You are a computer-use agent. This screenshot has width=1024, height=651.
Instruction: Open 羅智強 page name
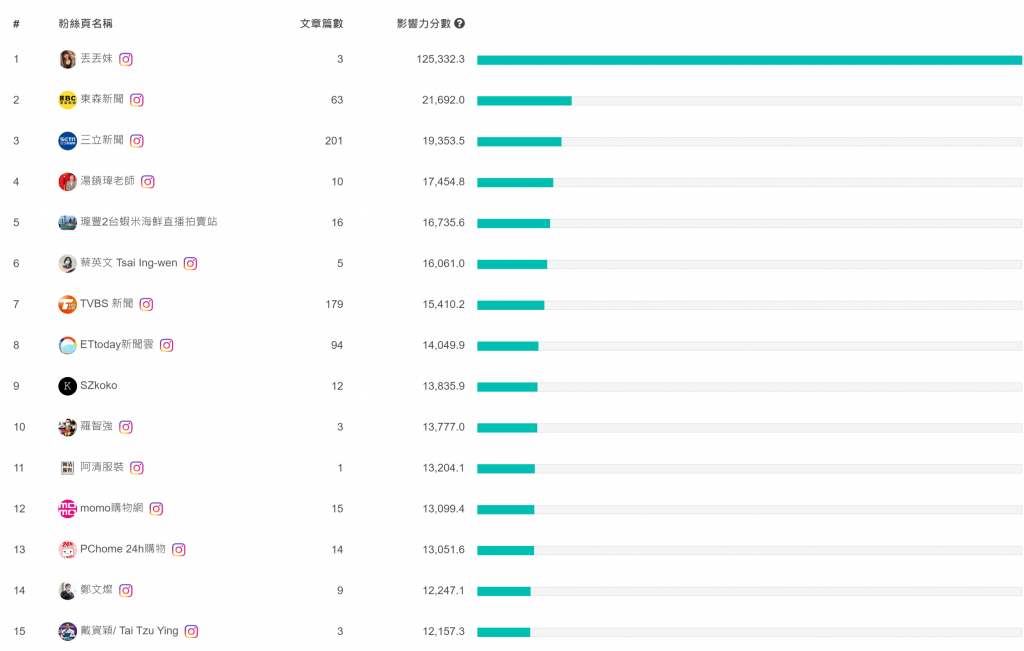click(x=97, y=426)
